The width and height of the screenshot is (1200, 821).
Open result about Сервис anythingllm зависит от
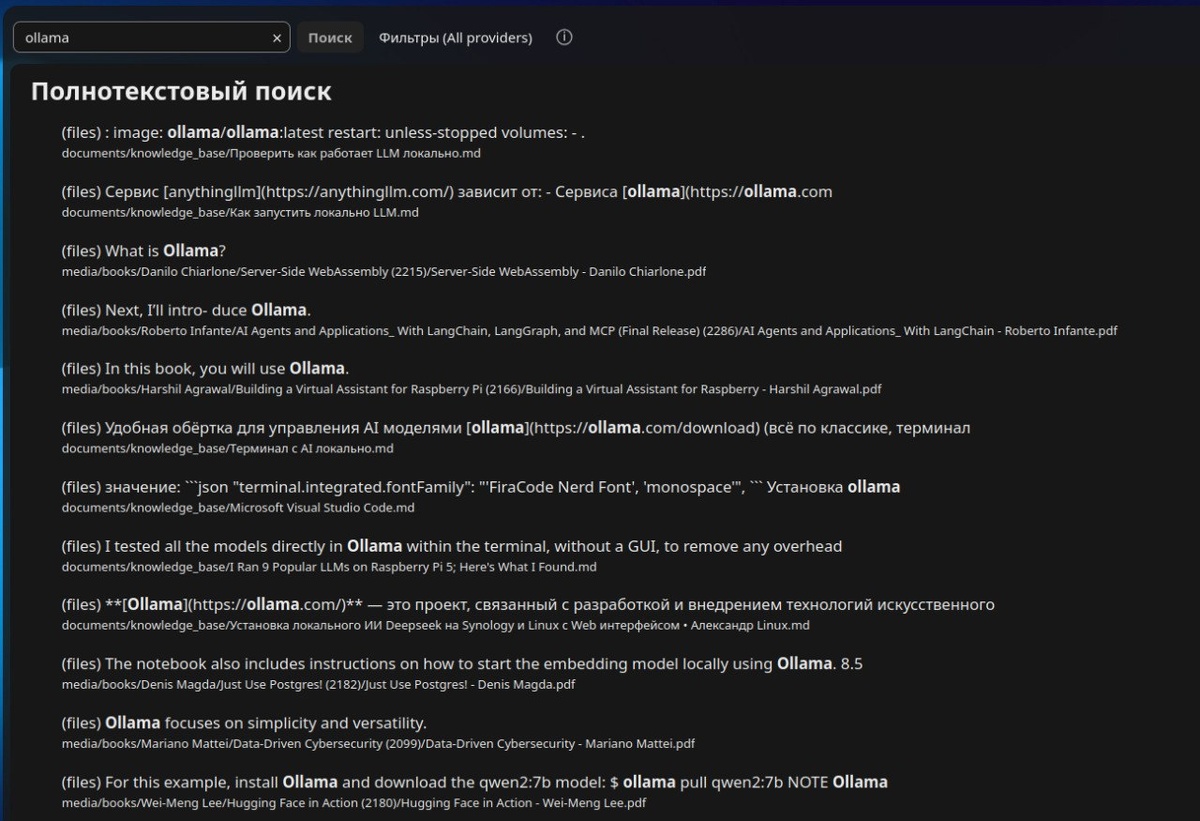pyautogui.click(x=447, y=191)
